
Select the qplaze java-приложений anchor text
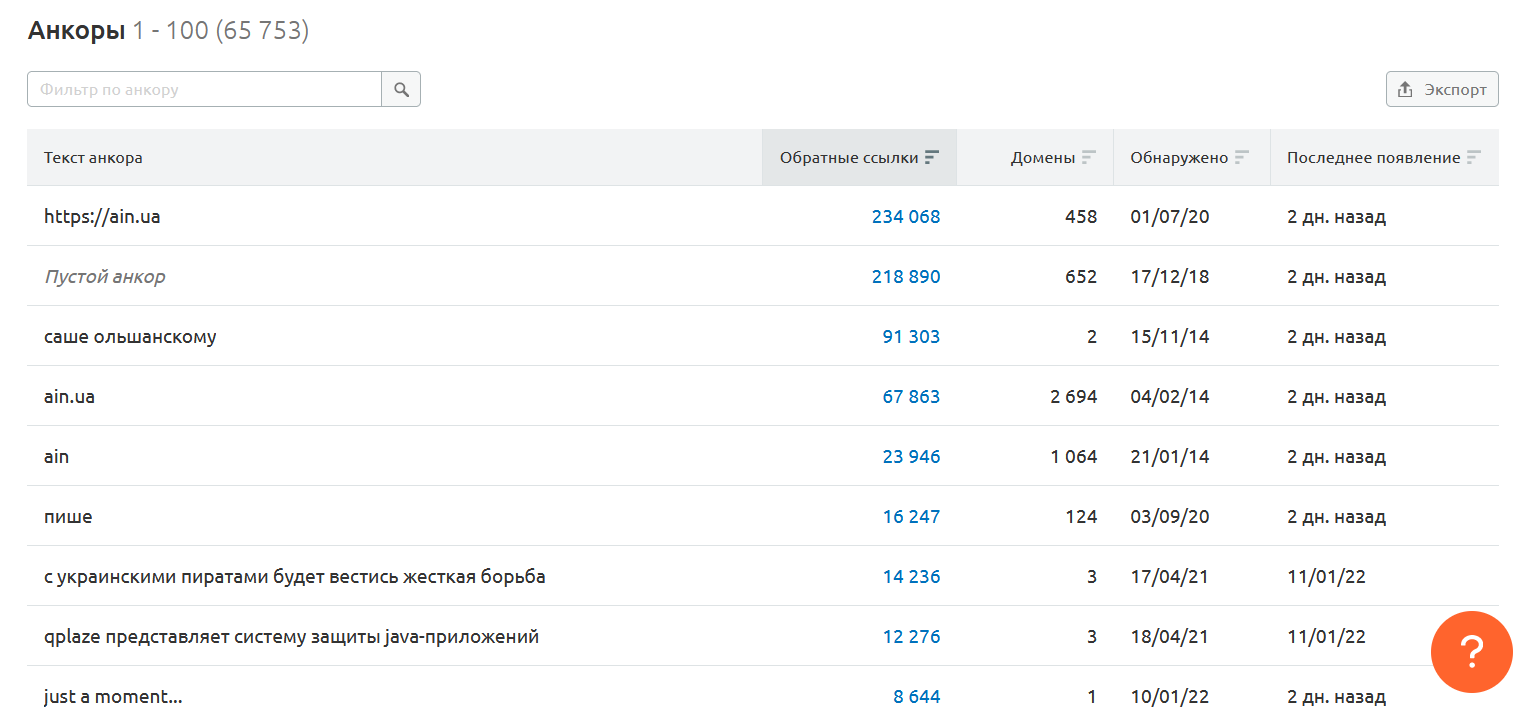(292, 636)
